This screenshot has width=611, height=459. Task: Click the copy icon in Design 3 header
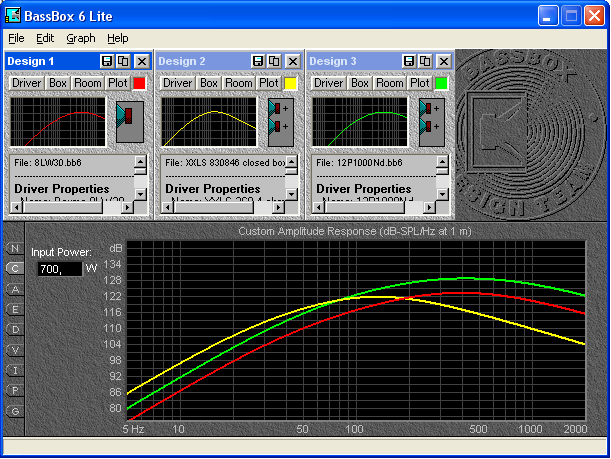(x=425, y=61)
